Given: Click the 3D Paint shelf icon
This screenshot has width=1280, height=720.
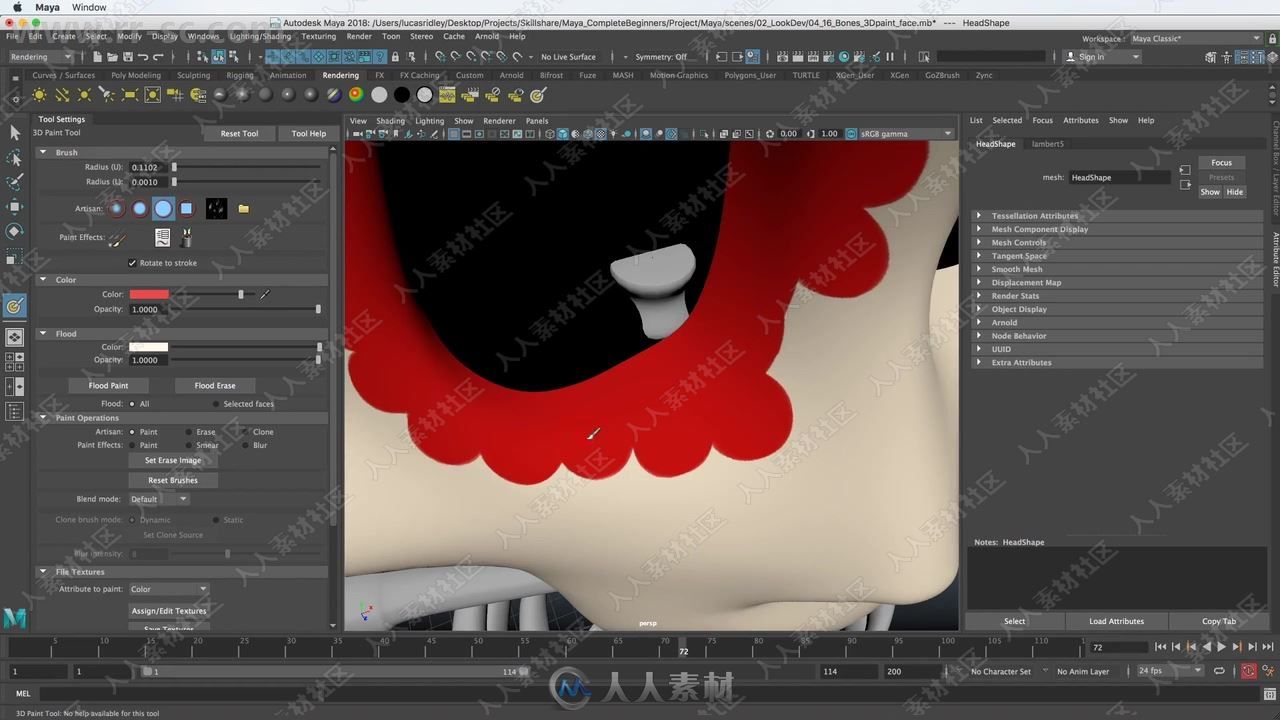Looking at the screenshot, I should click(538, 95).
